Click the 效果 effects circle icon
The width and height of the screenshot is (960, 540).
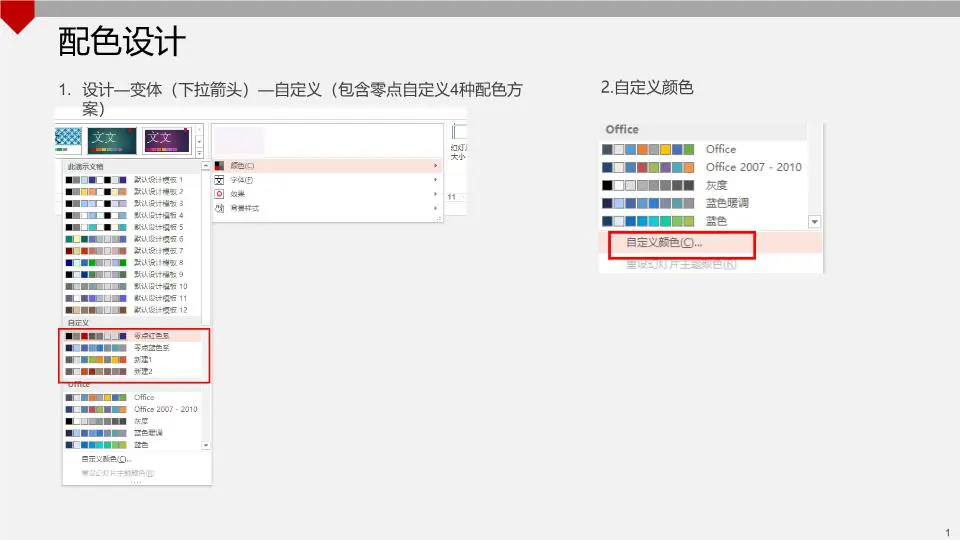(x=219, y=194)
